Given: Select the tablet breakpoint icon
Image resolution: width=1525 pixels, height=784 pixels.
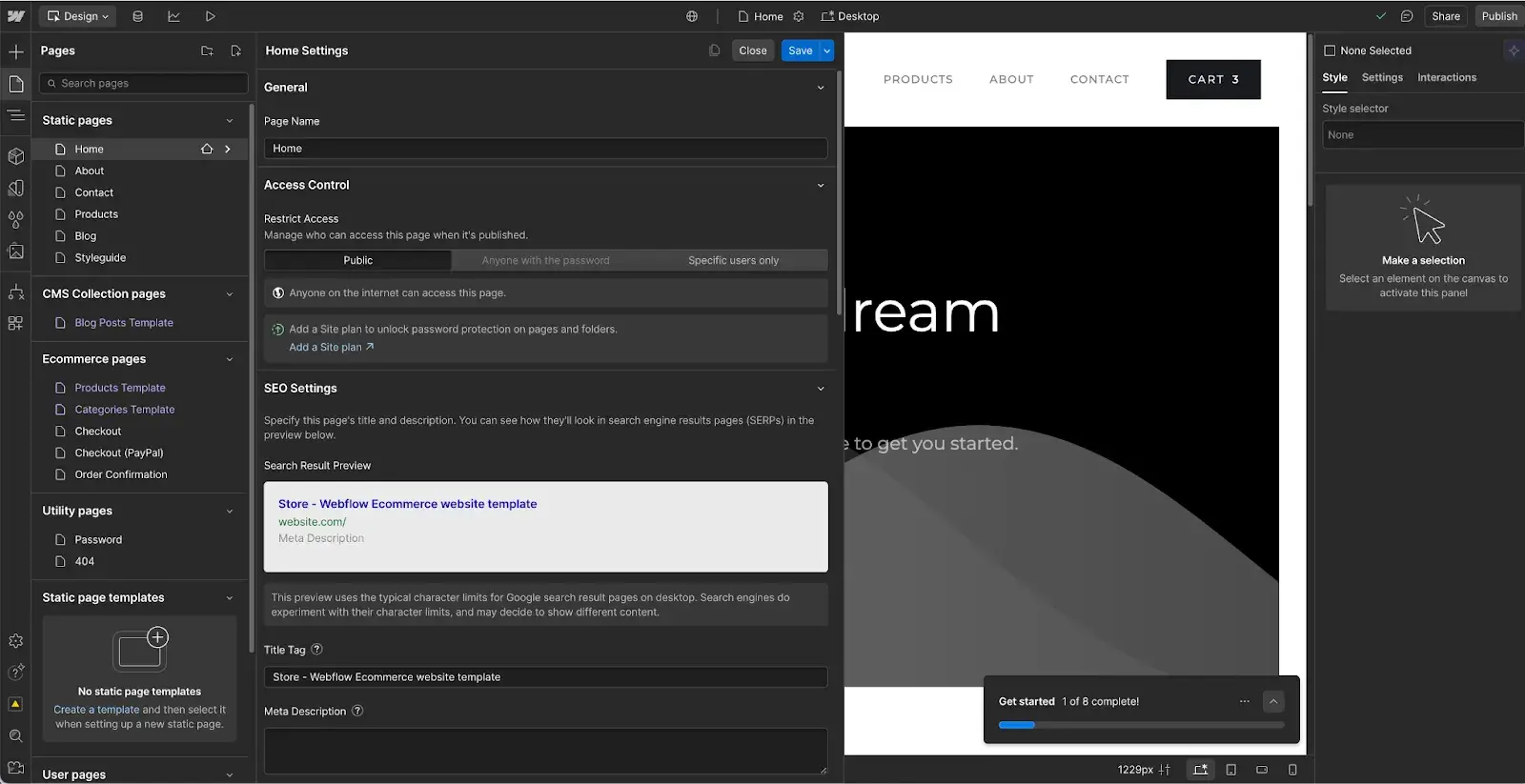Looking at the screenshot, I should (1230, 770).
